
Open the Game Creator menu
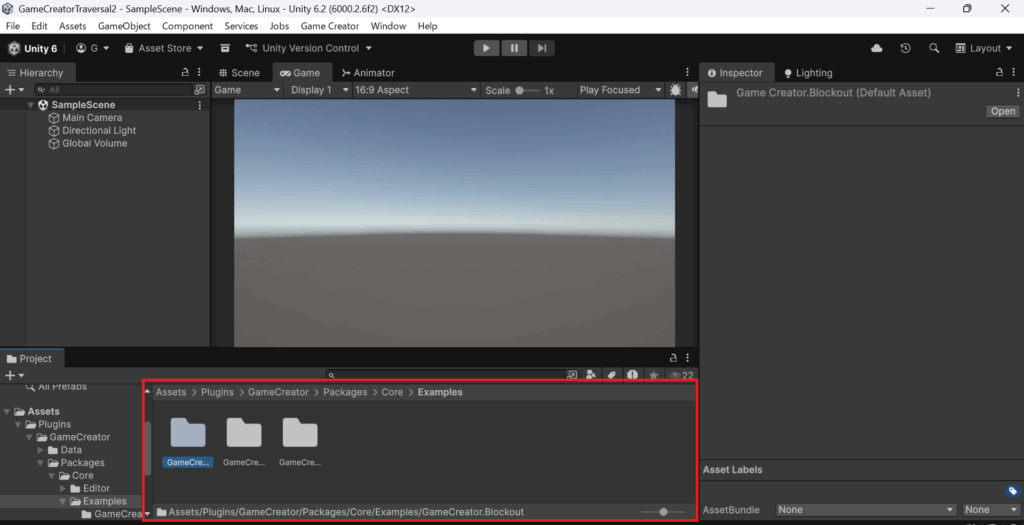(x=329, y=26)
